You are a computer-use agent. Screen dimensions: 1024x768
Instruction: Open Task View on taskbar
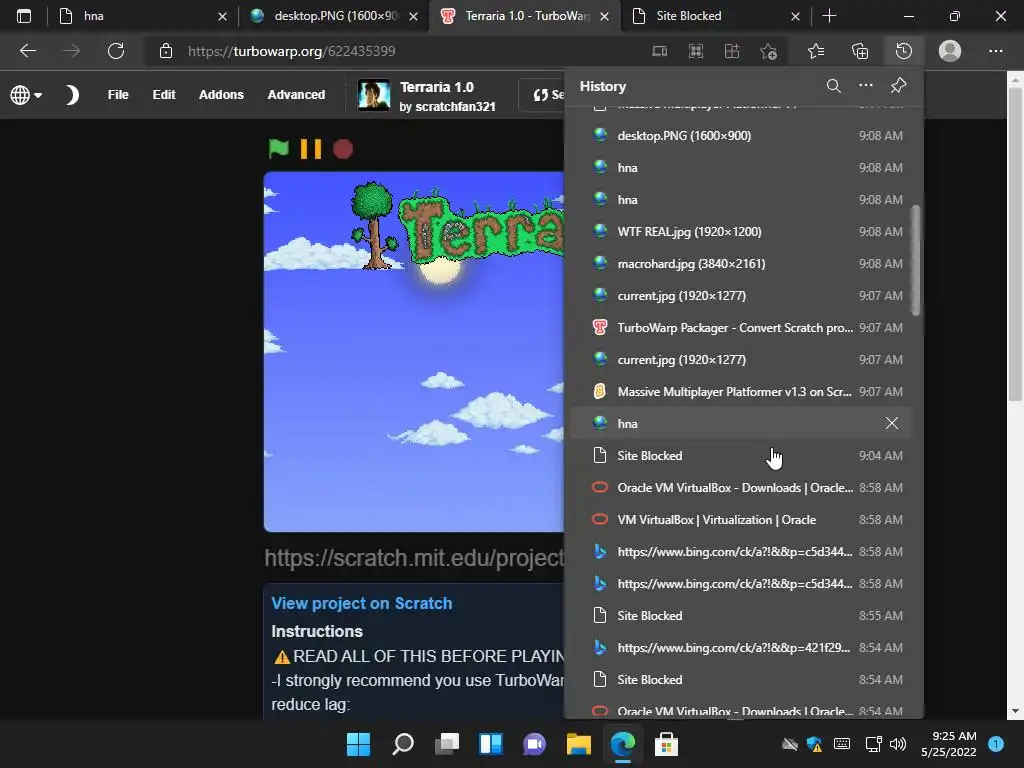coord(447,744)
